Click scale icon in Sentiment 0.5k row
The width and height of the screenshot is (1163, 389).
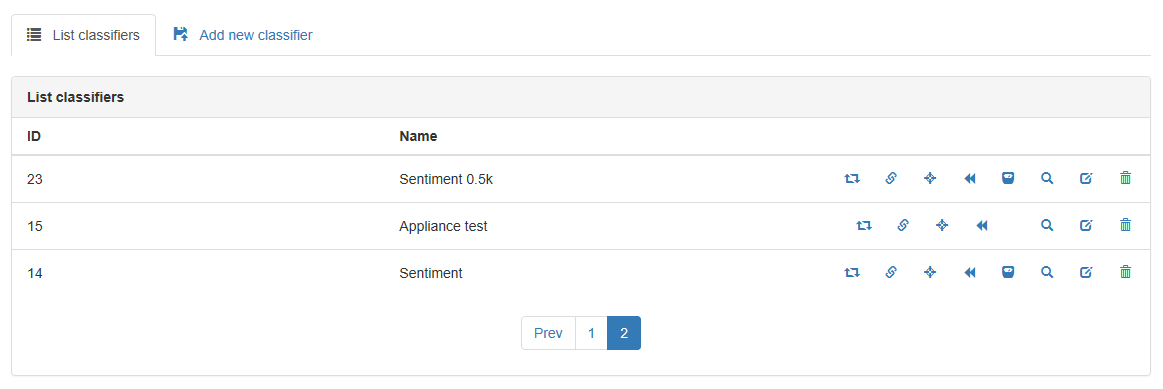click(1008, 178)
